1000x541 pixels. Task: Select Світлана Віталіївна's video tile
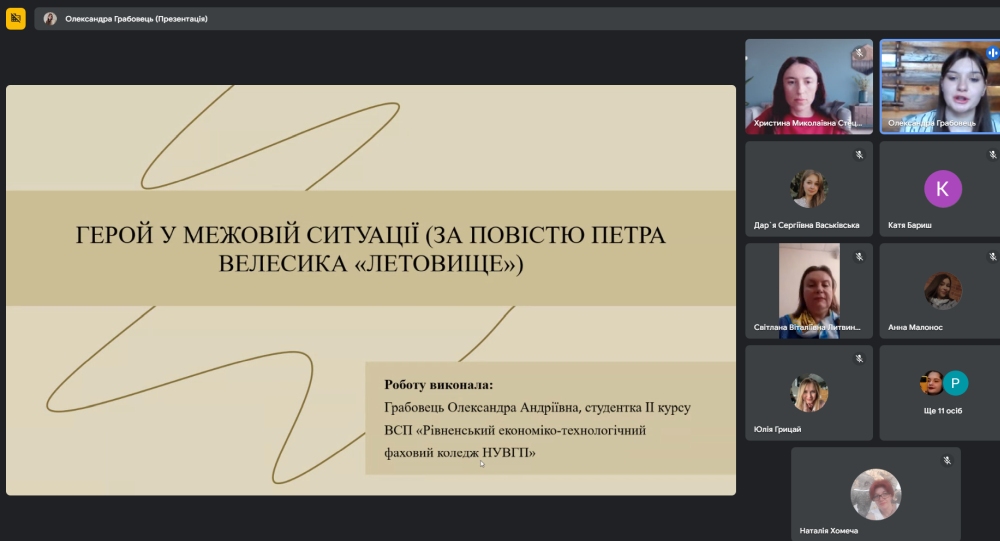pos(808,290)
